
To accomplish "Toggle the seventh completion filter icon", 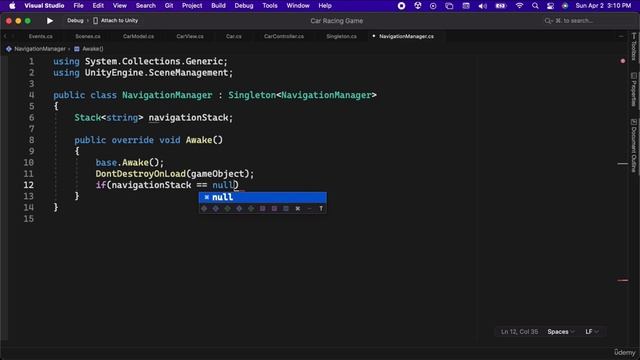I will [274, 209].
